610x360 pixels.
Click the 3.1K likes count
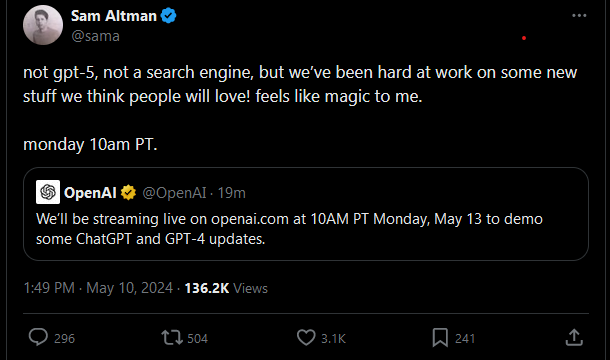tap(333, 339)
